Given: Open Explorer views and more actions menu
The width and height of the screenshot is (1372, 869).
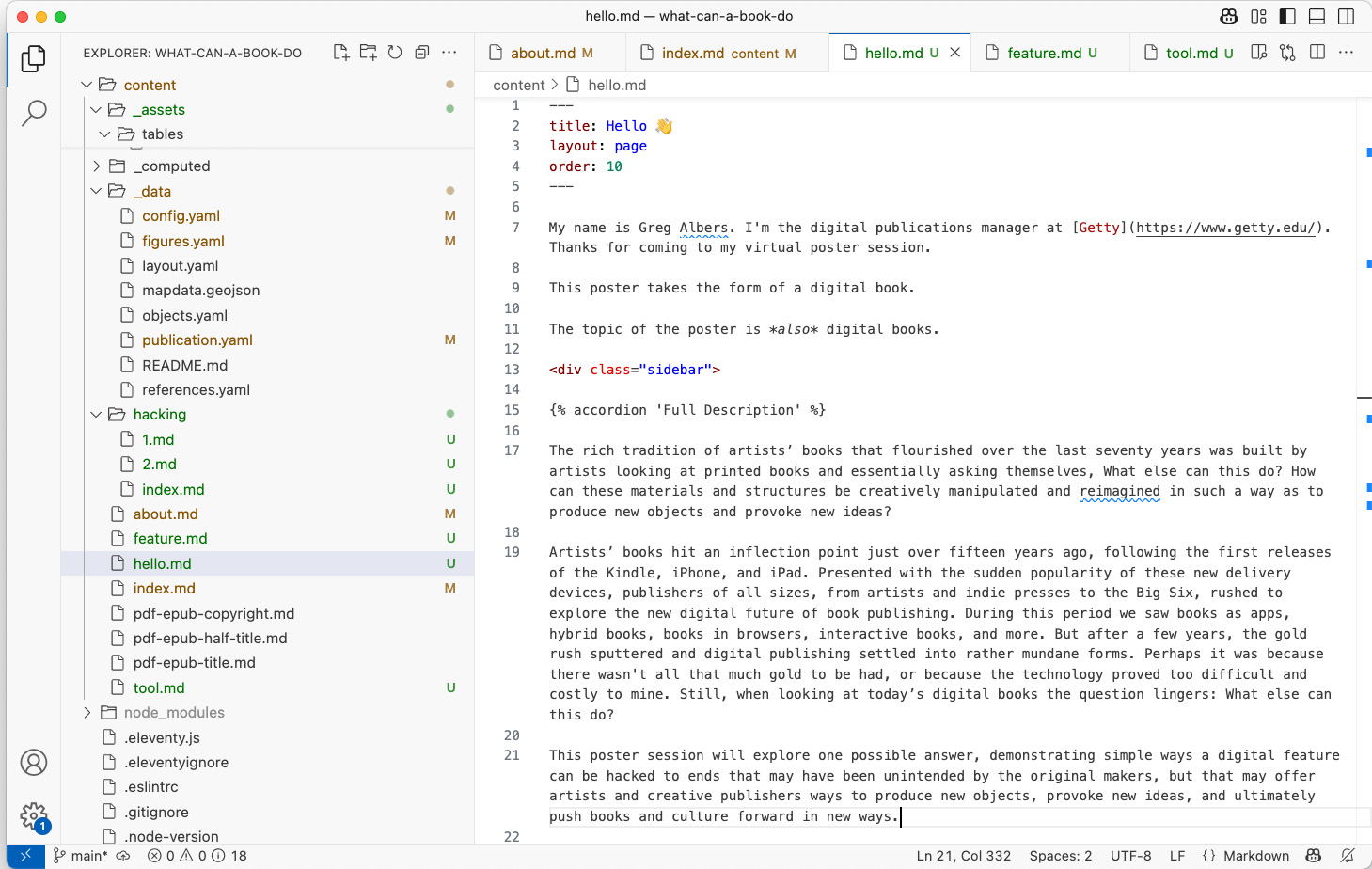Looking at the screenshot, I should [449, 53].
